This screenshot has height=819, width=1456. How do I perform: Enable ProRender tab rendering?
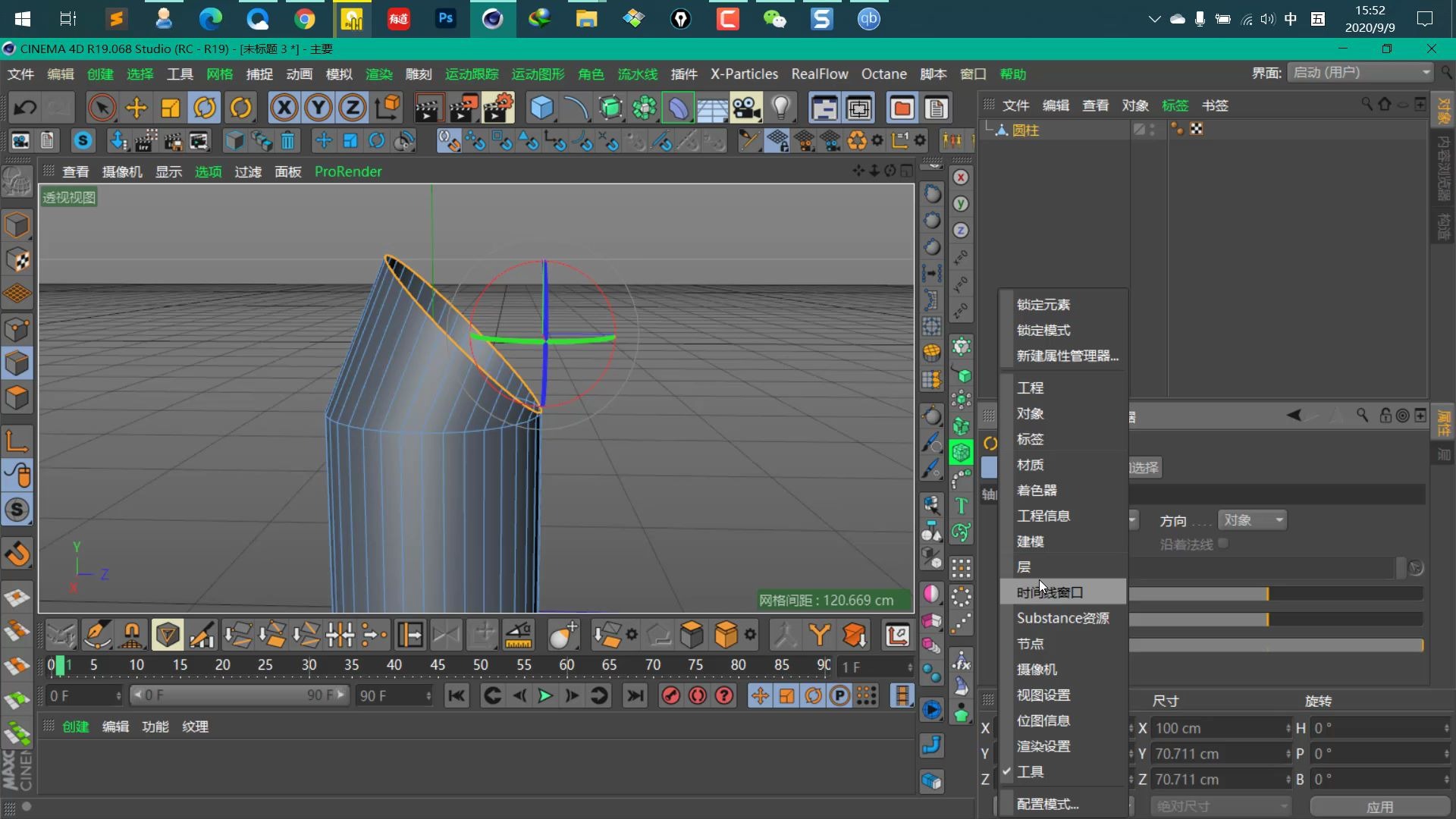pyautogui.click(x=348, y=170)
